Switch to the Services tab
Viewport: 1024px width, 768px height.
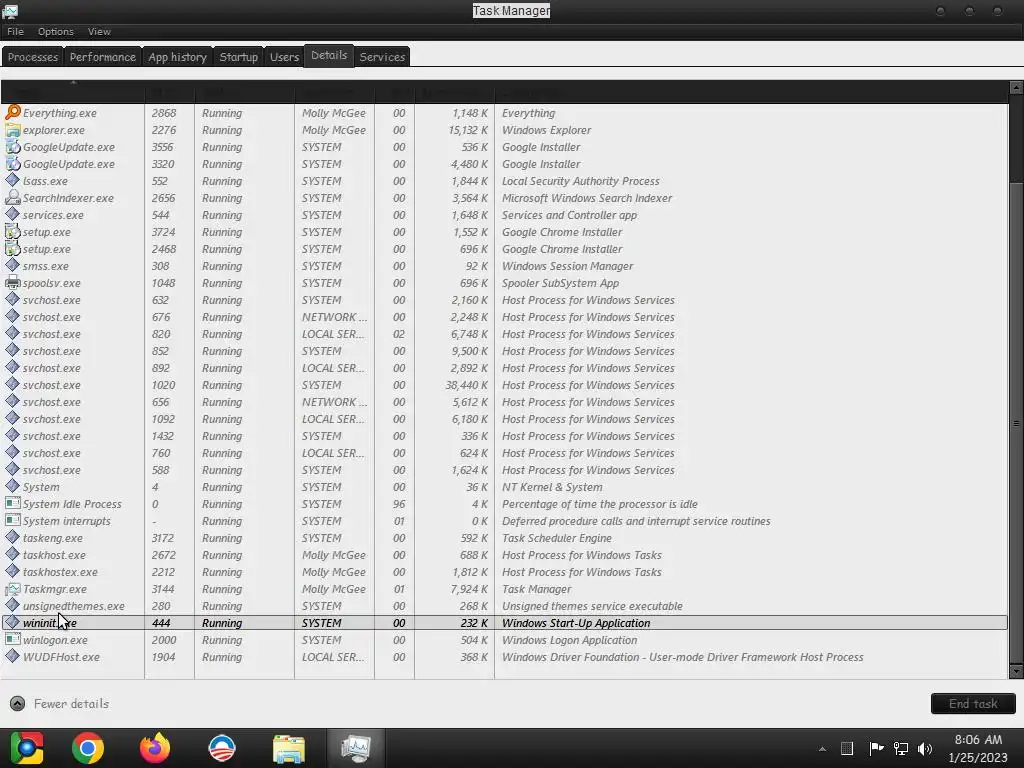[382, 57]
